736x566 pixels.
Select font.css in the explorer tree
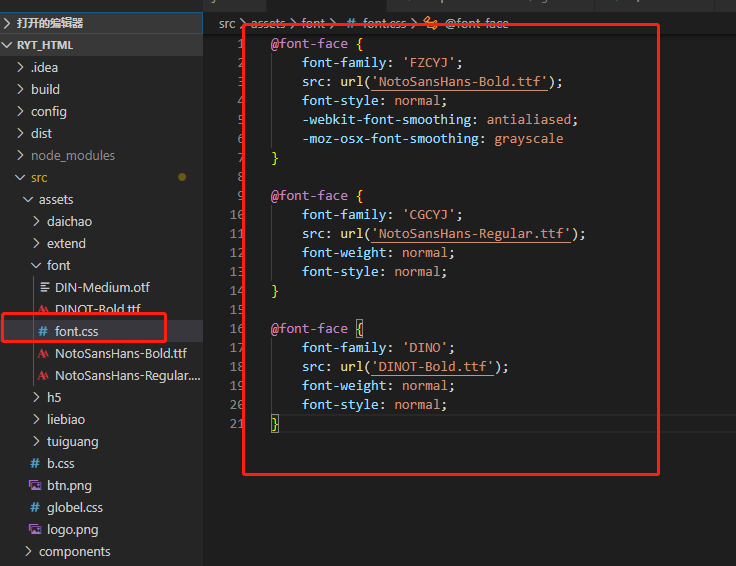pyautogui.click(x=77, y=331)
